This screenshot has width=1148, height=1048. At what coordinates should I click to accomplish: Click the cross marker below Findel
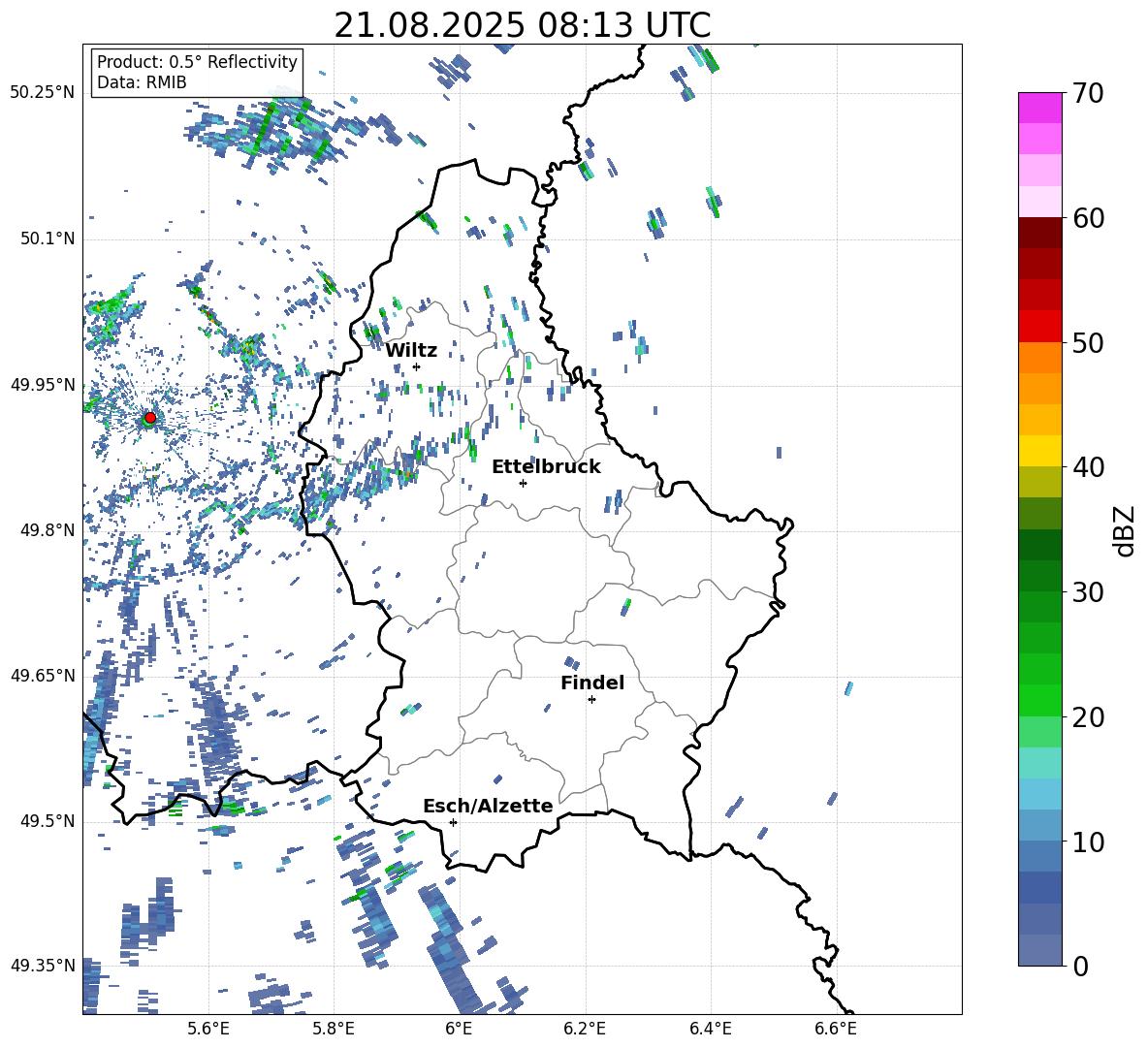pyautogui.click(x=591, y=700)
